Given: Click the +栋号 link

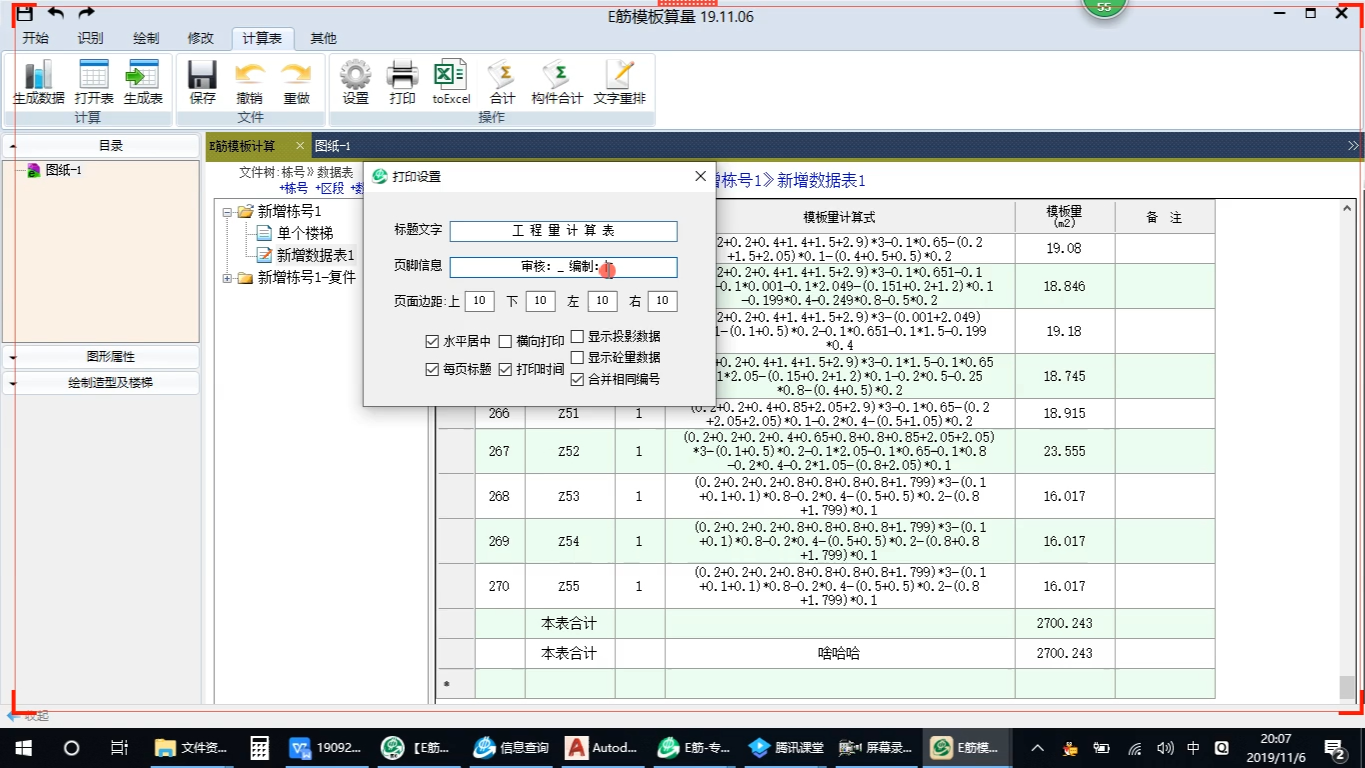Looking at the screenshot, I should tap(294, 188).
